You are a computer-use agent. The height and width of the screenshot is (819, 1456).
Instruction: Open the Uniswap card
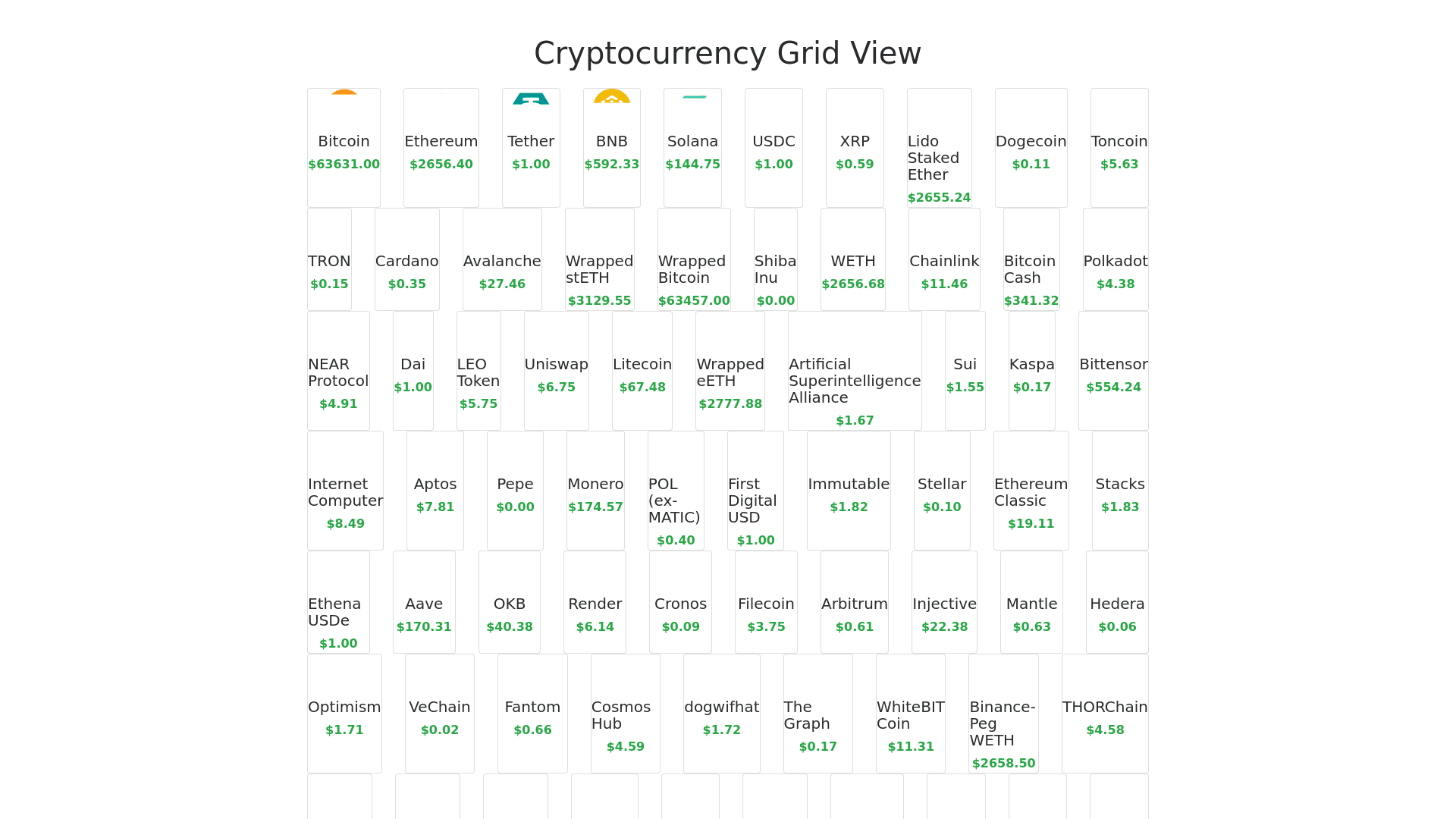[x=556, y=371]
